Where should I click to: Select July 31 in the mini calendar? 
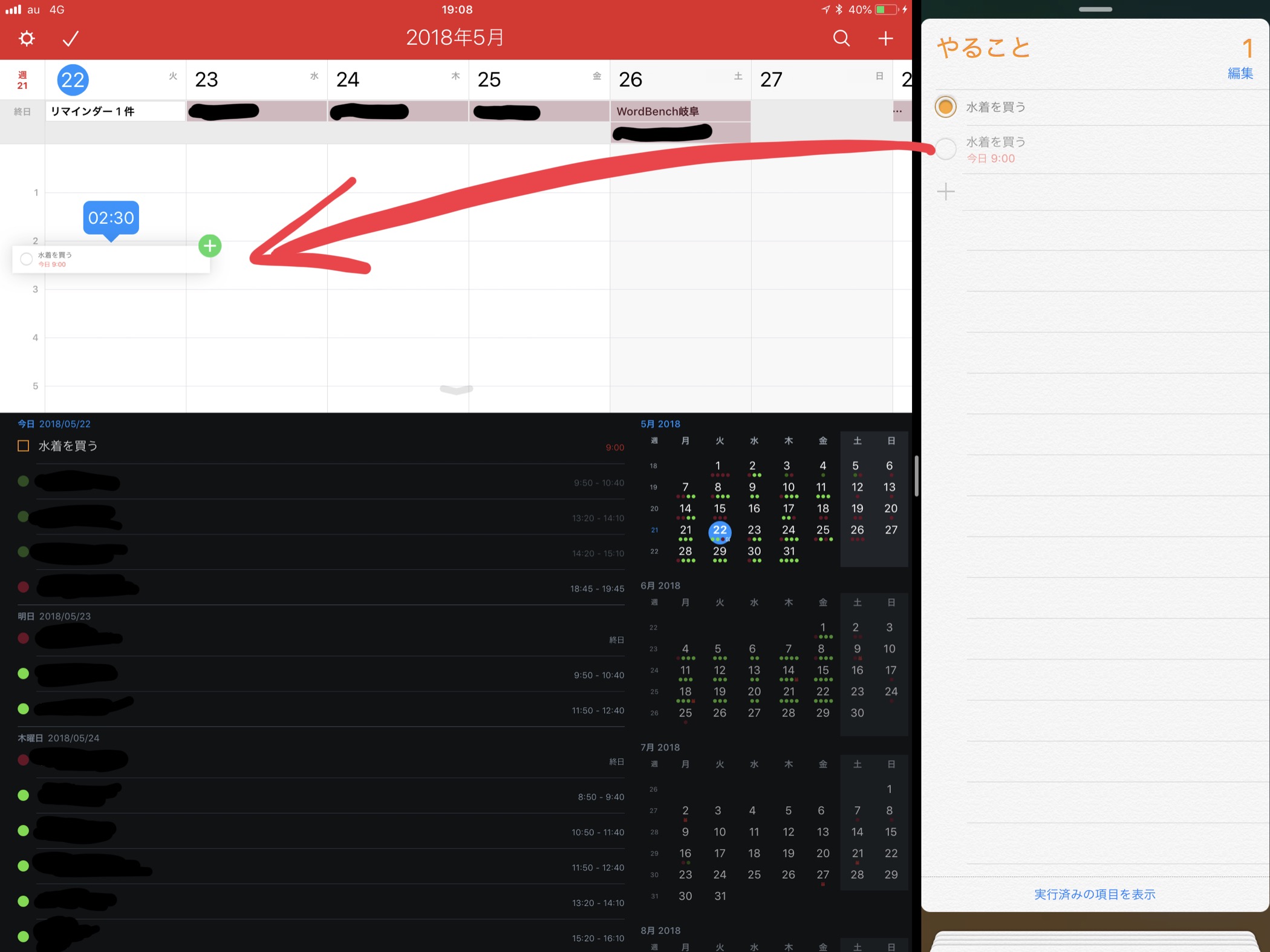720,896
